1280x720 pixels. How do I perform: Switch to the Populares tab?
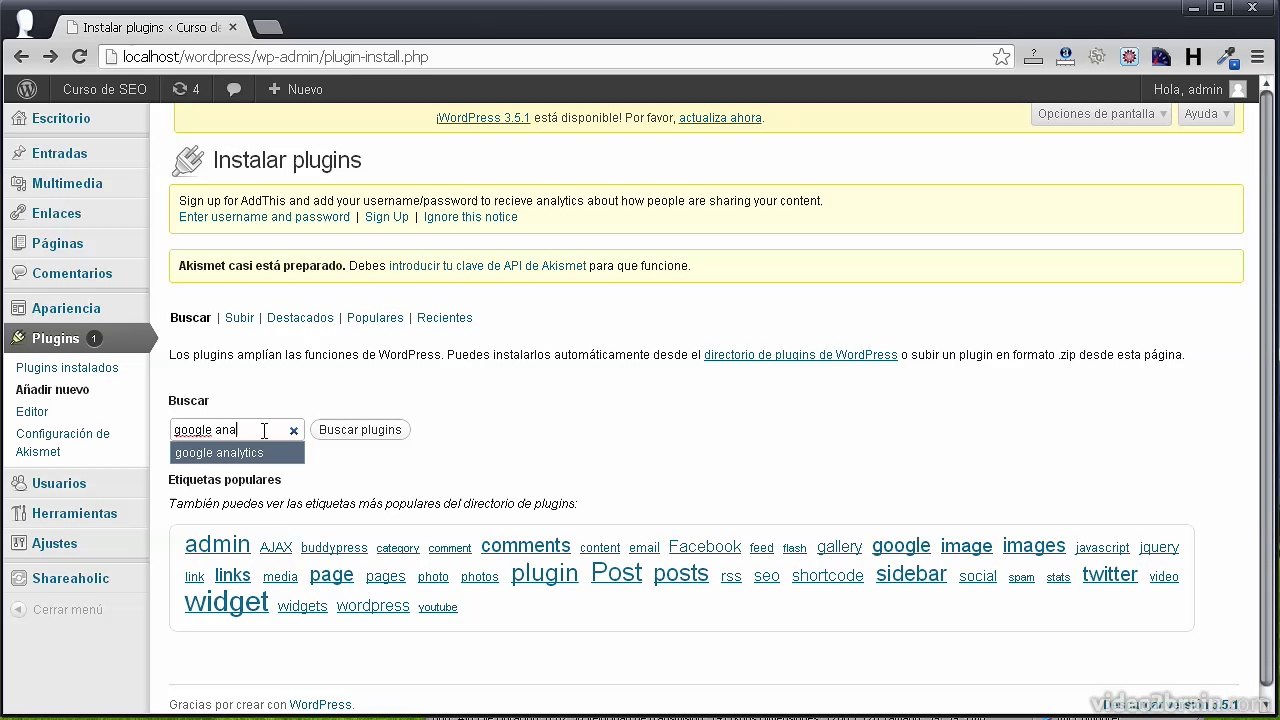pos(375,318)
